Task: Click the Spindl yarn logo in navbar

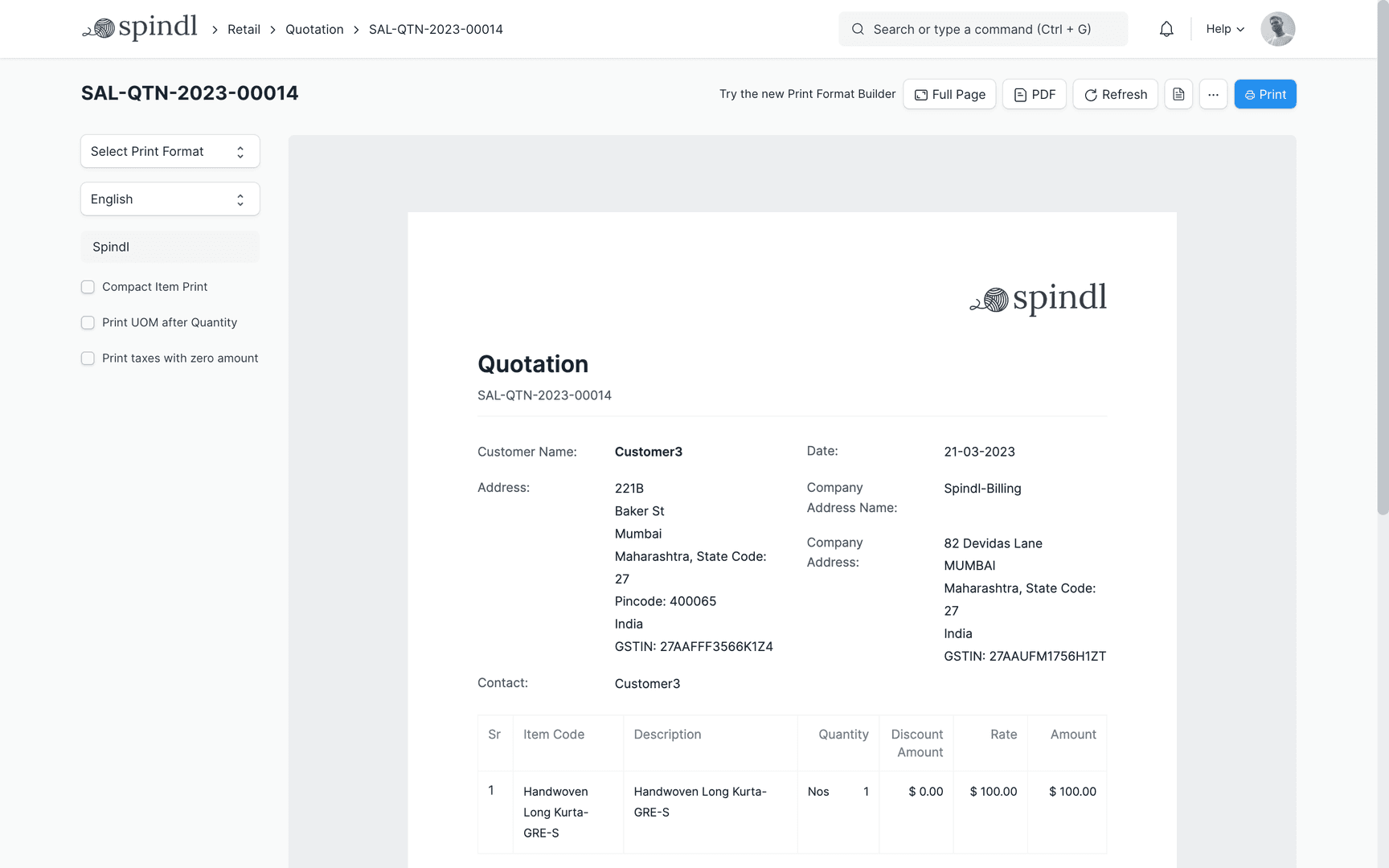Action: coord(140,28)
